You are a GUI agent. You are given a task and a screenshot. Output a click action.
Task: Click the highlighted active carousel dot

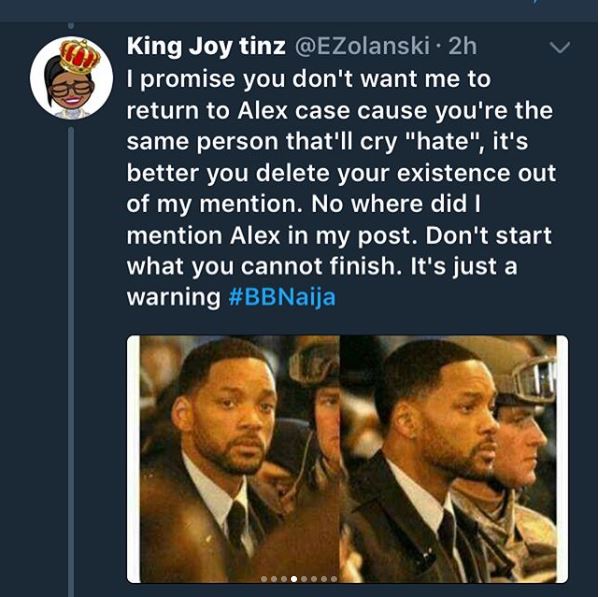pyautogui.click(x=293, y=579)
